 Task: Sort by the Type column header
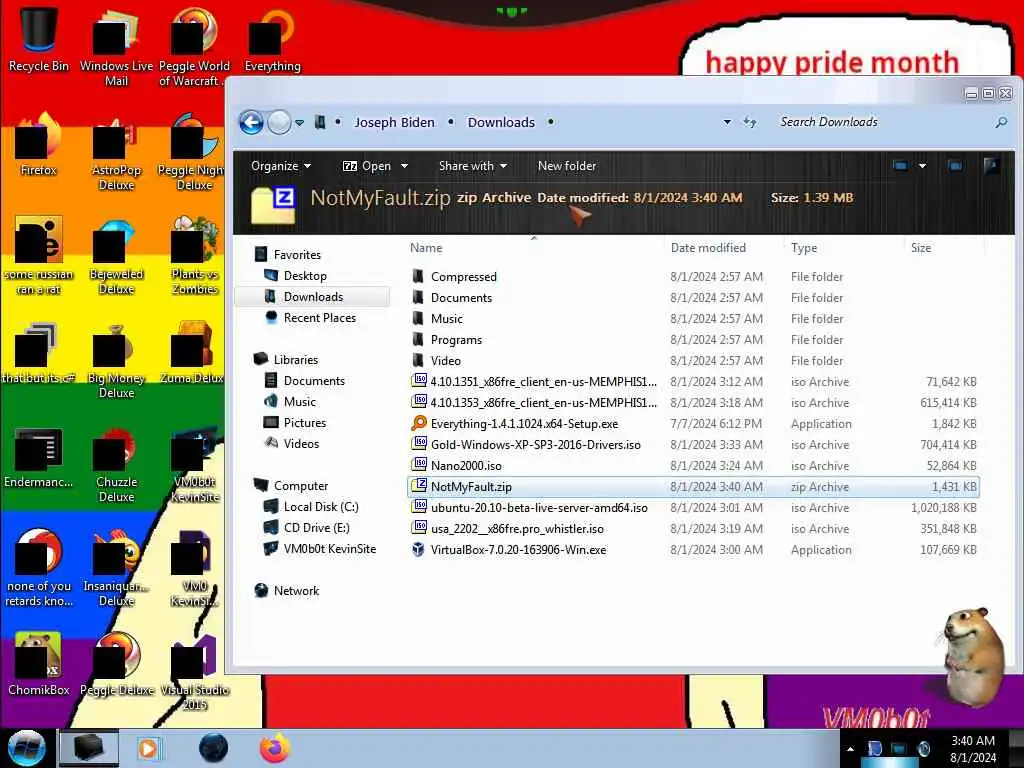(804, 248)
